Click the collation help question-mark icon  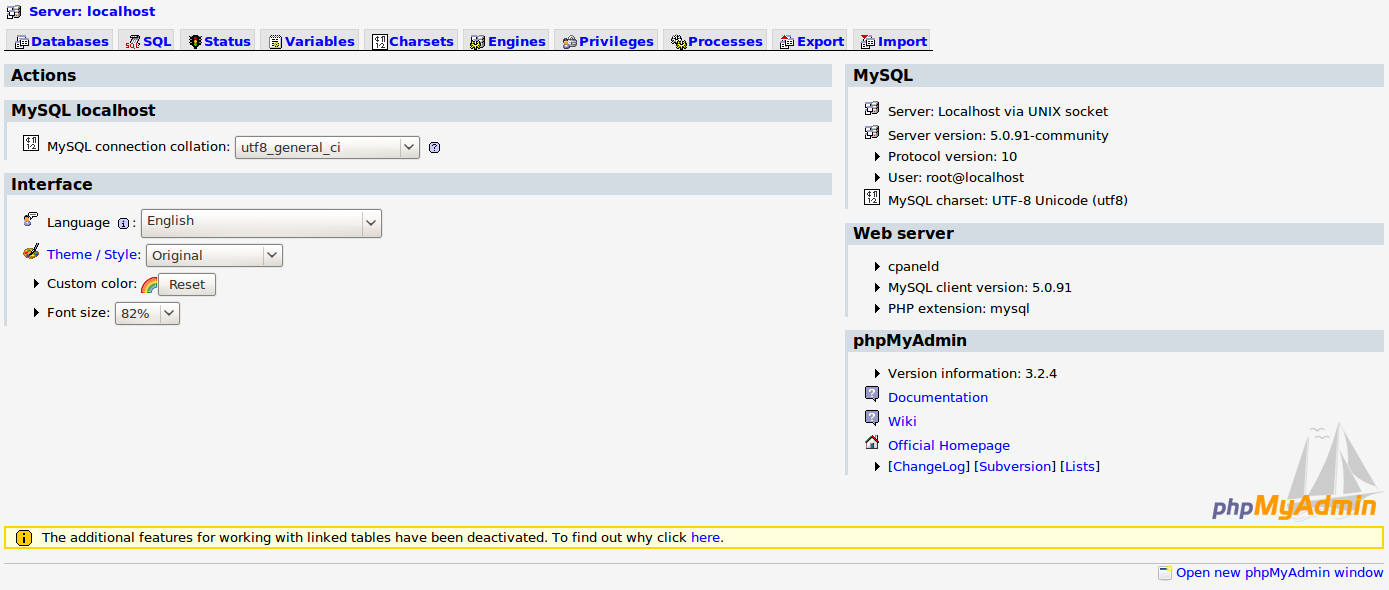(434, 148)
